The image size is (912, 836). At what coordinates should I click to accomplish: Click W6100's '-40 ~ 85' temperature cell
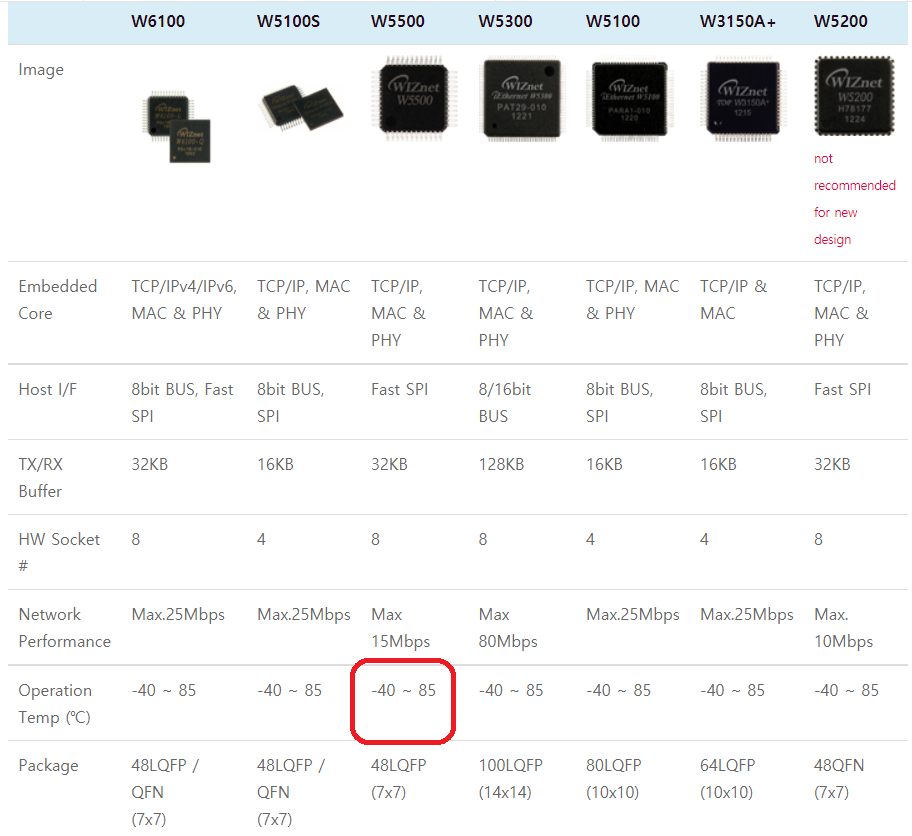pyautogui.click(x=163, y=691)
